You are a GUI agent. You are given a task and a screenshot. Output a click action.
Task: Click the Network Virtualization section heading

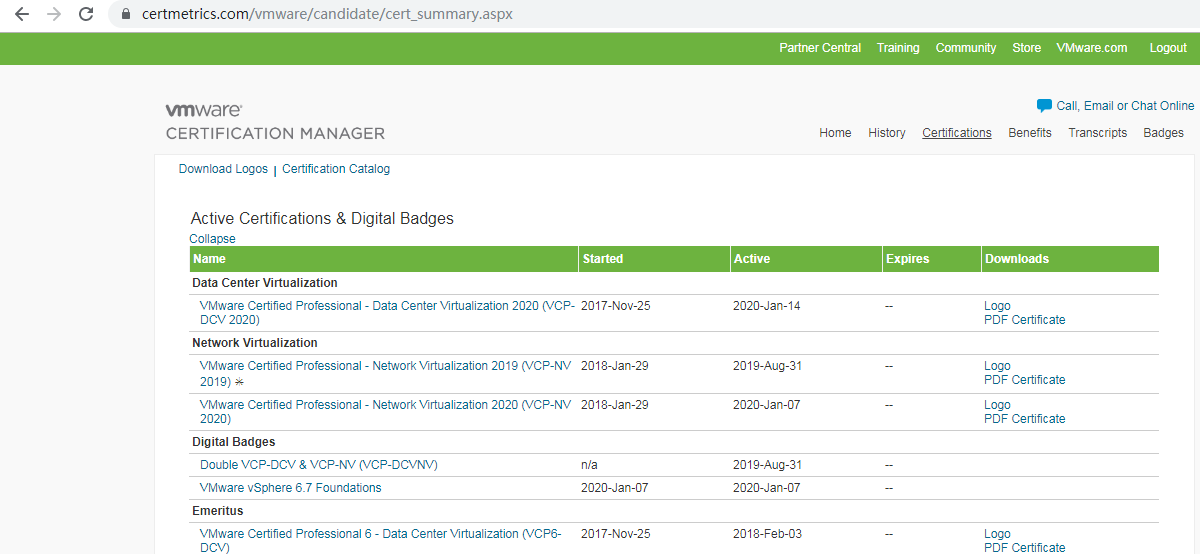pyautogui.click(x=255, y=343)
